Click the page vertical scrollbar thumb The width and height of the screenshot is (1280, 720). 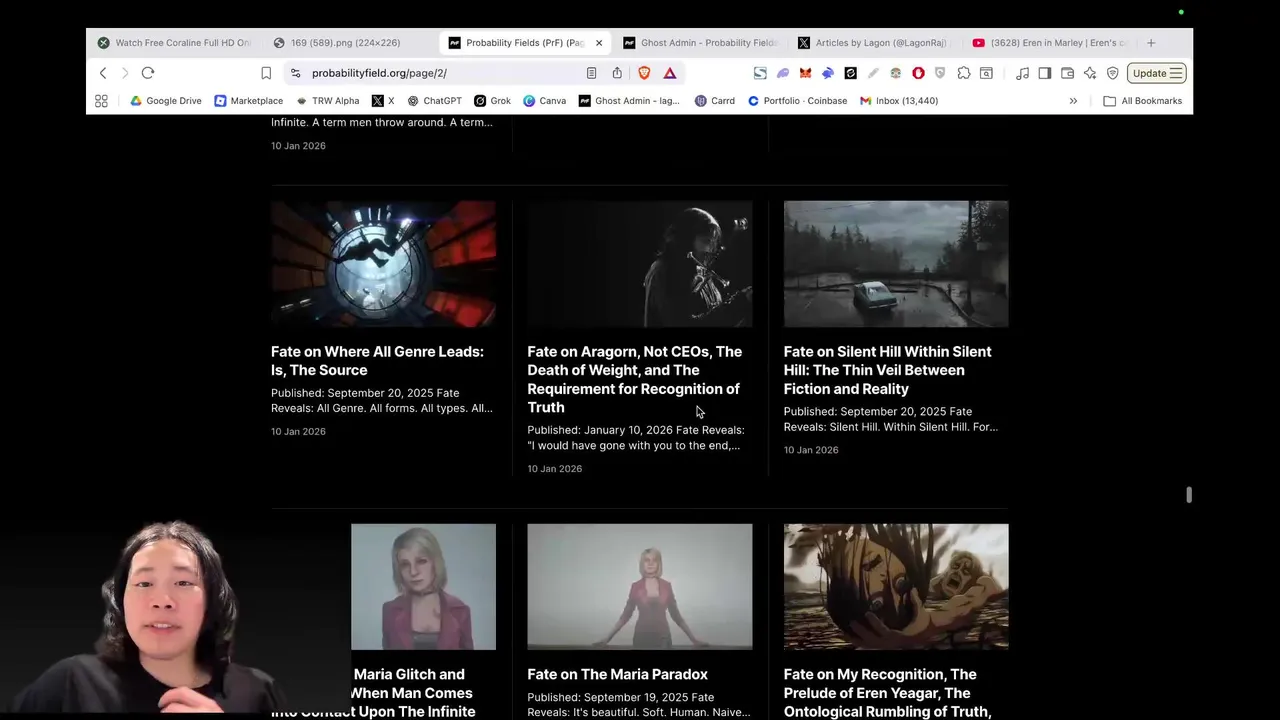(1189, 495)
